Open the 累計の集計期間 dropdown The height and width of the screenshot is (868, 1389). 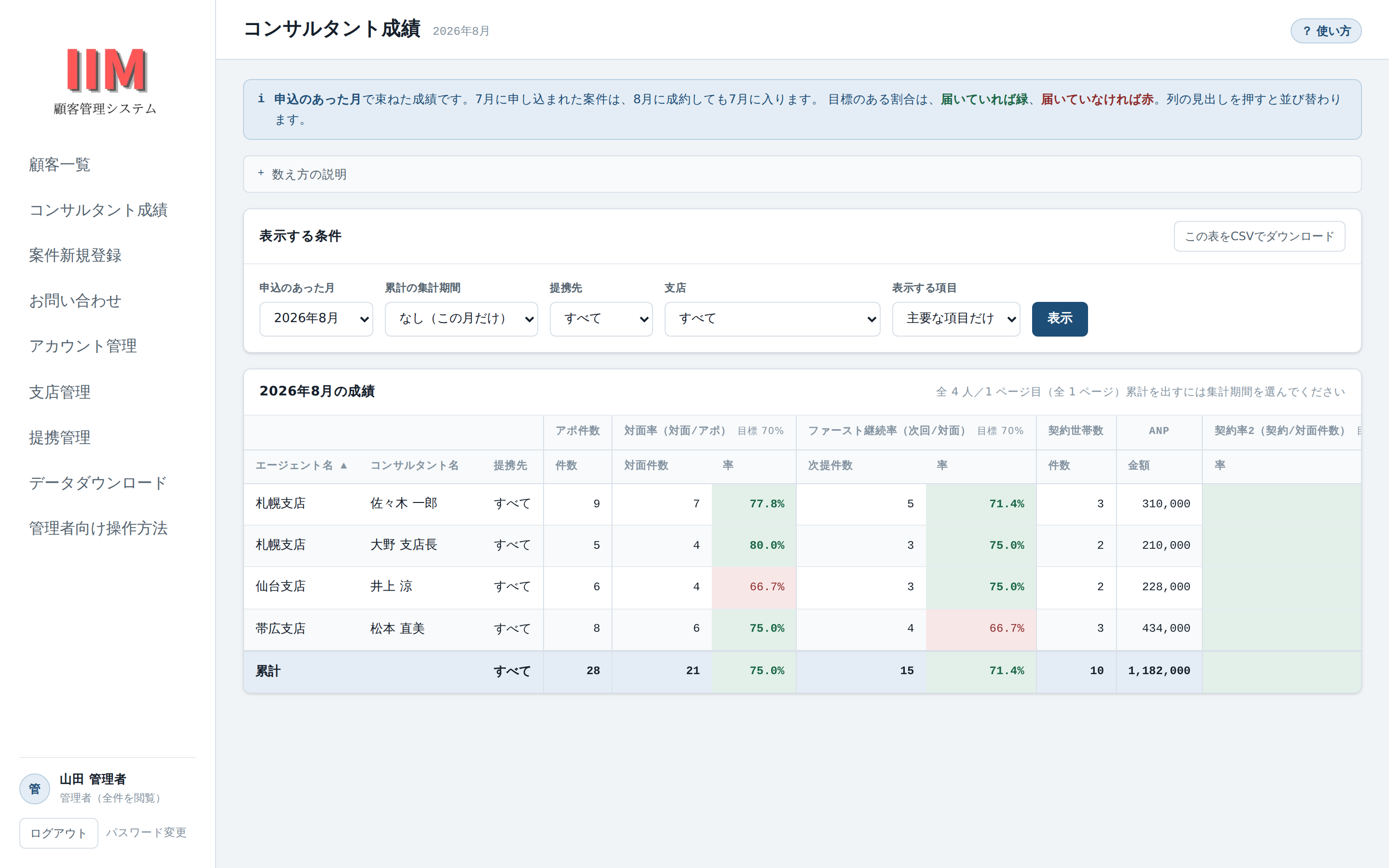(461, 319)
